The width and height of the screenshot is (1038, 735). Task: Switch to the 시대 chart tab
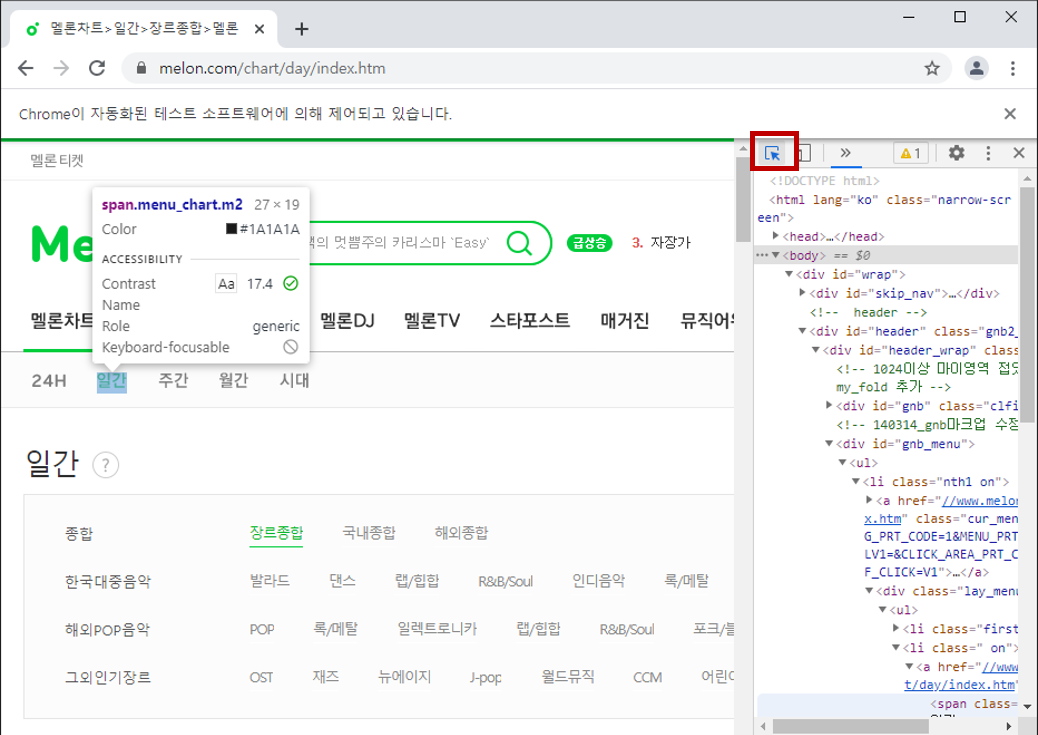pos(295,381)
